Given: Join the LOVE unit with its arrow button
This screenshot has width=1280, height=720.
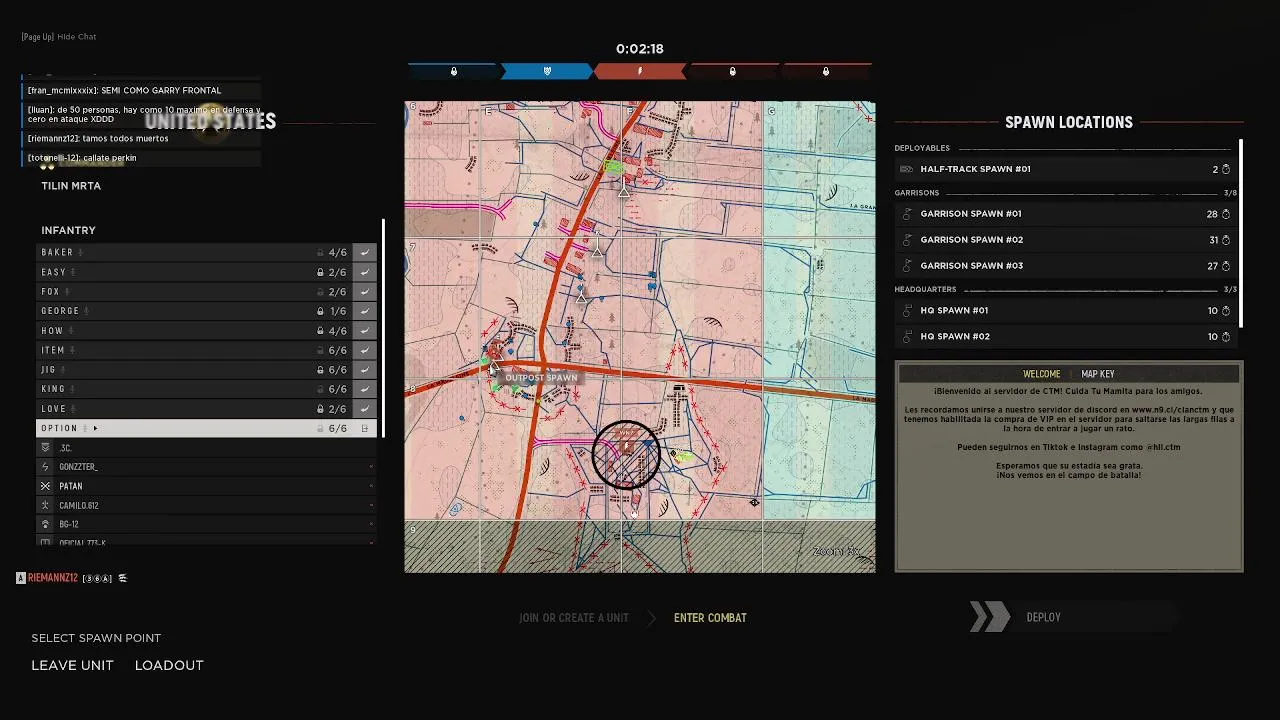Looking at the screenshot, I should tap(365, 409).
